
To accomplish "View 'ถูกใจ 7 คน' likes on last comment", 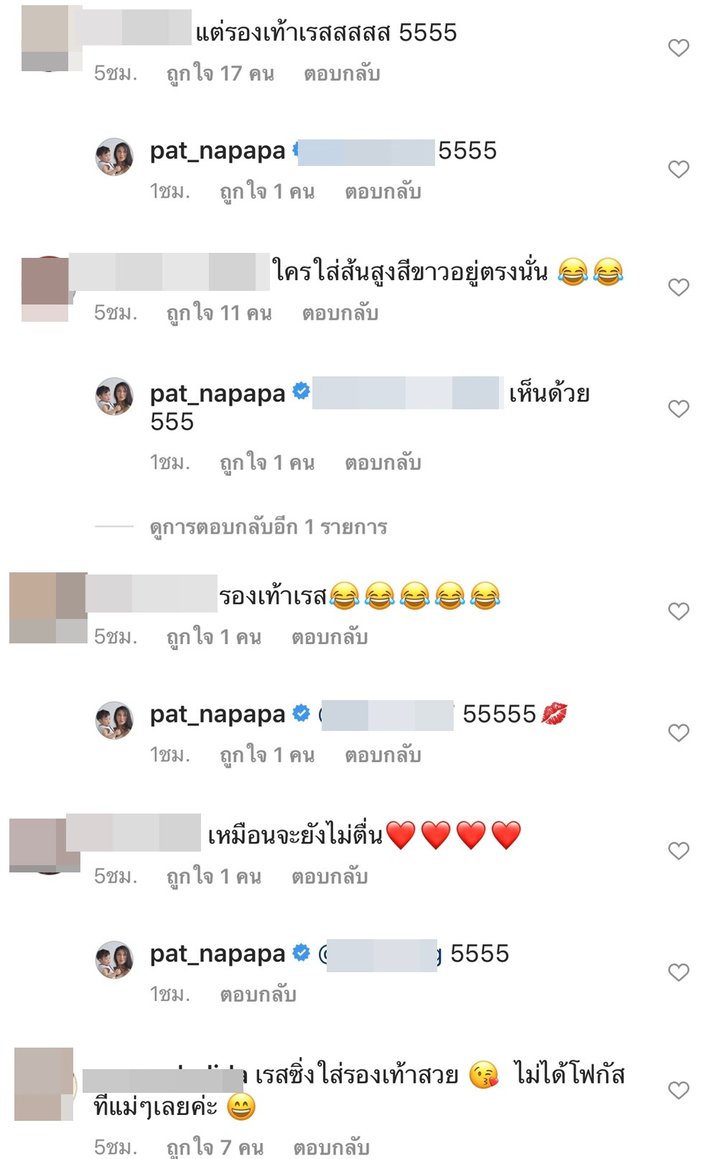I will point(215,1147).
